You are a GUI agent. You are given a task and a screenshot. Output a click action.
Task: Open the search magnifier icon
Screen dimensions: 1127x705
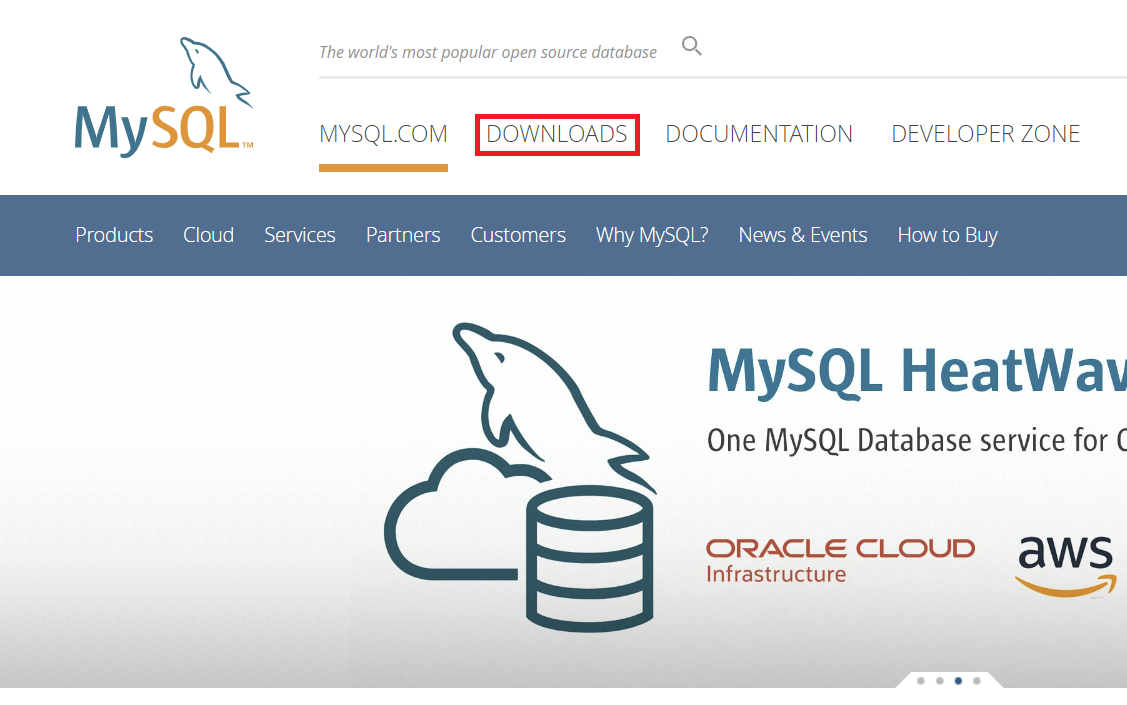pyautogui.click(x=691, y=46)
